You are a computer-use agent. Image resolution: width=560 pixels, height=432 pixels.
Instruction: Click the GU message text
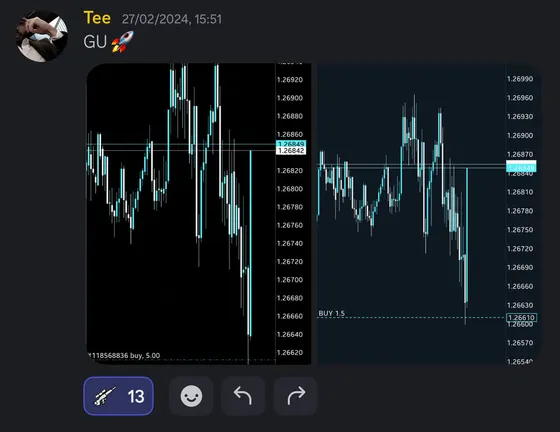point(95,42)
